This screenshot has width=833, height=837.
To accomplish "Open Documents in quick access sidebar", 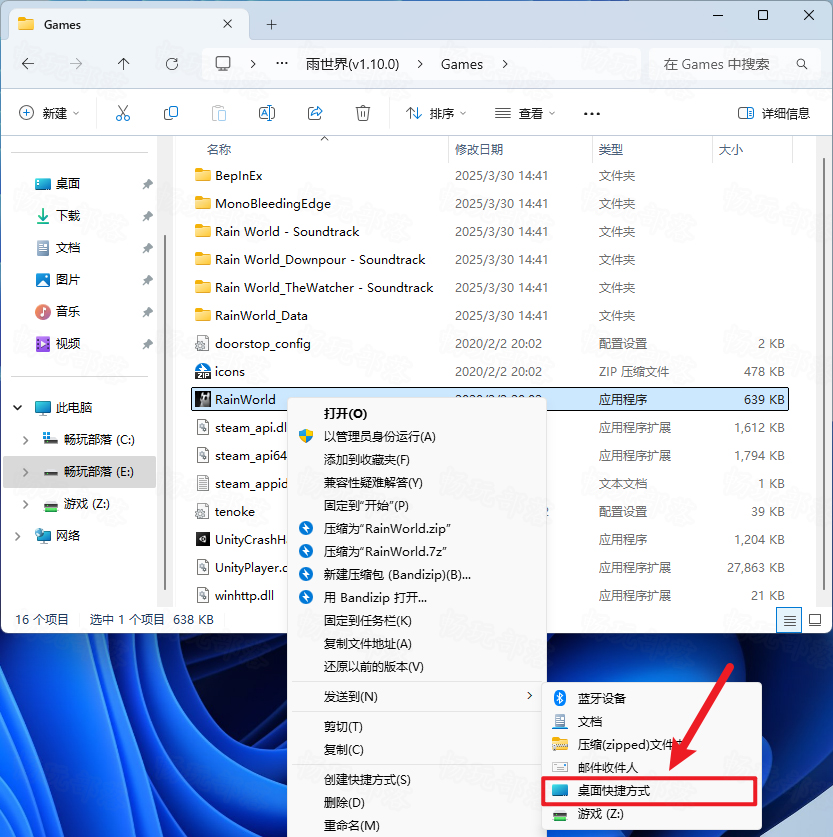I will (68, 248).
